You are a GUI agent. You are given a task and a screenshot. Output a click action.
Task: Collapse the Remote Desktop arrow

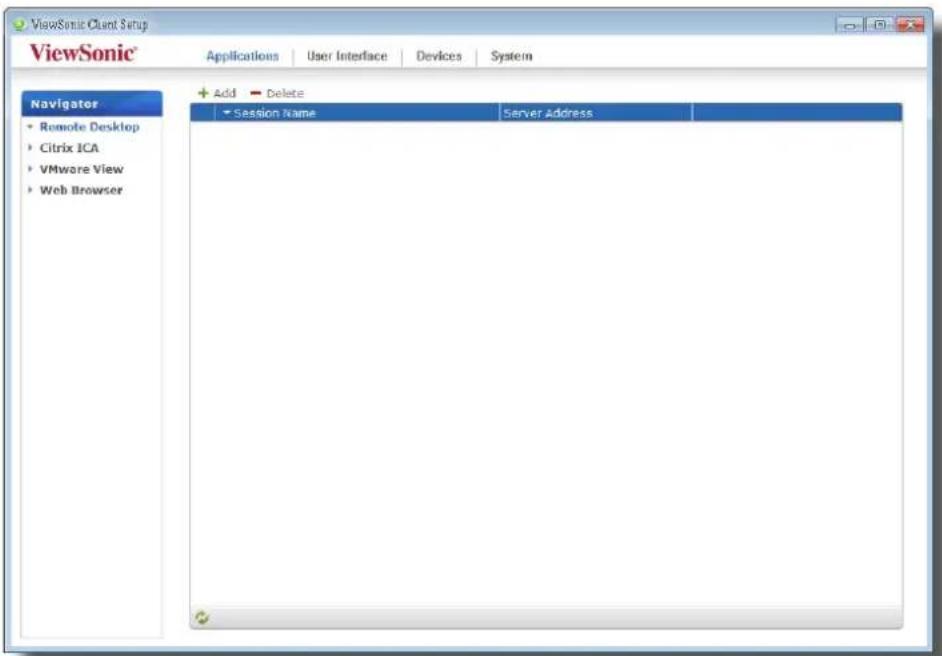coord(29,127)
